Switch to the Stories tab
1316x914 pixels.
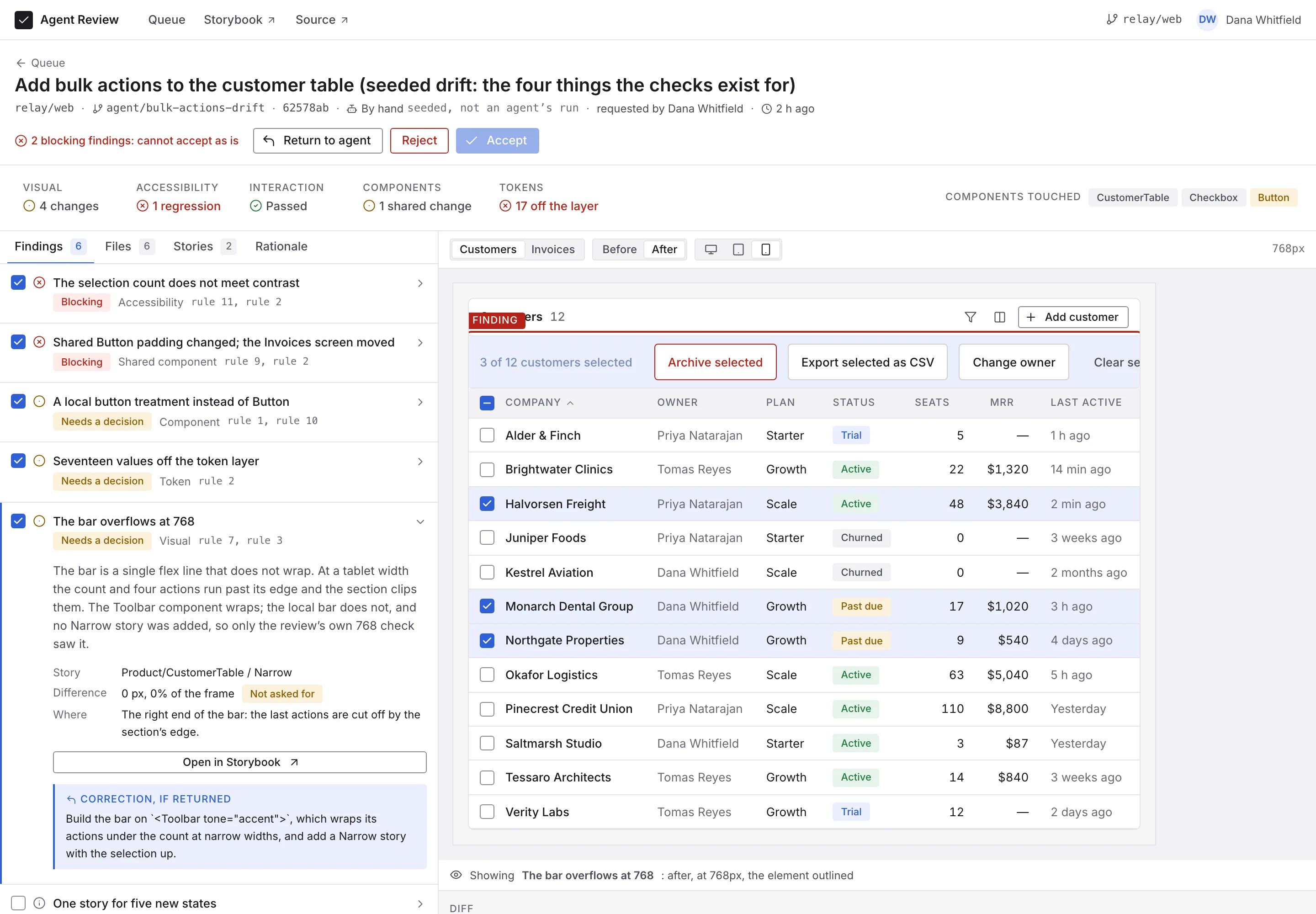click(x=204, y=246)
